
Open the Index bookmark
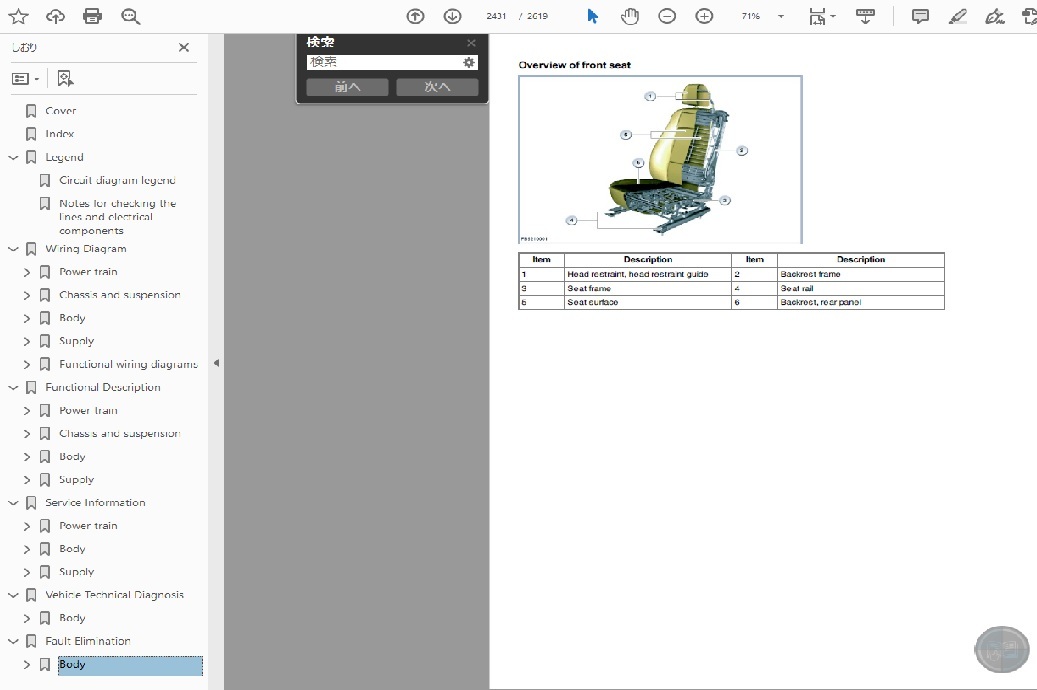pyautogui.click(x=60, y=134)
